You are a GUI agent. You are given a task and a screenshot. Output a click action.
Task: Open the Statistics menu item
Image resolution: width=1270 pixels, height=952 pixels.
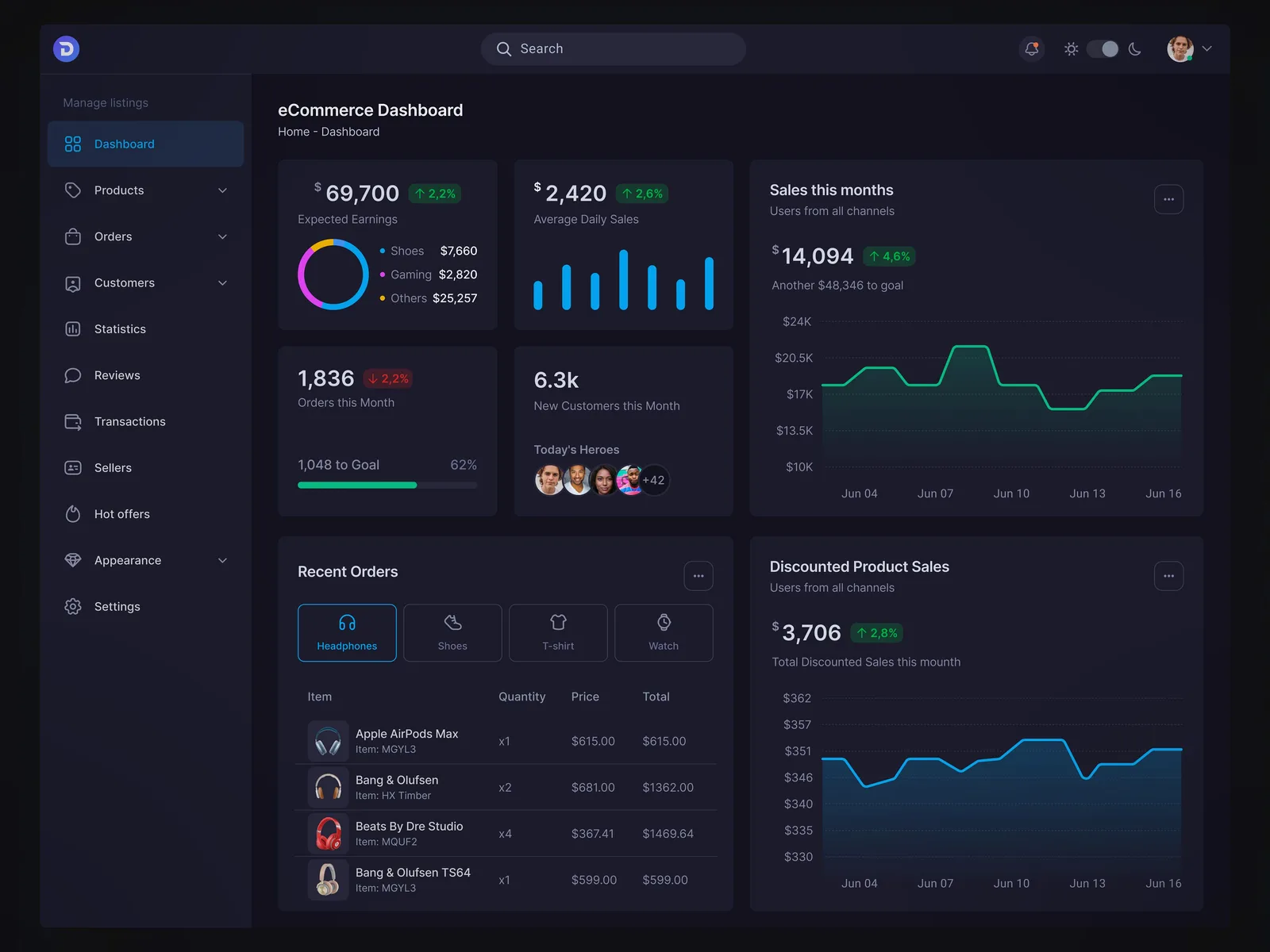(145, 329)
